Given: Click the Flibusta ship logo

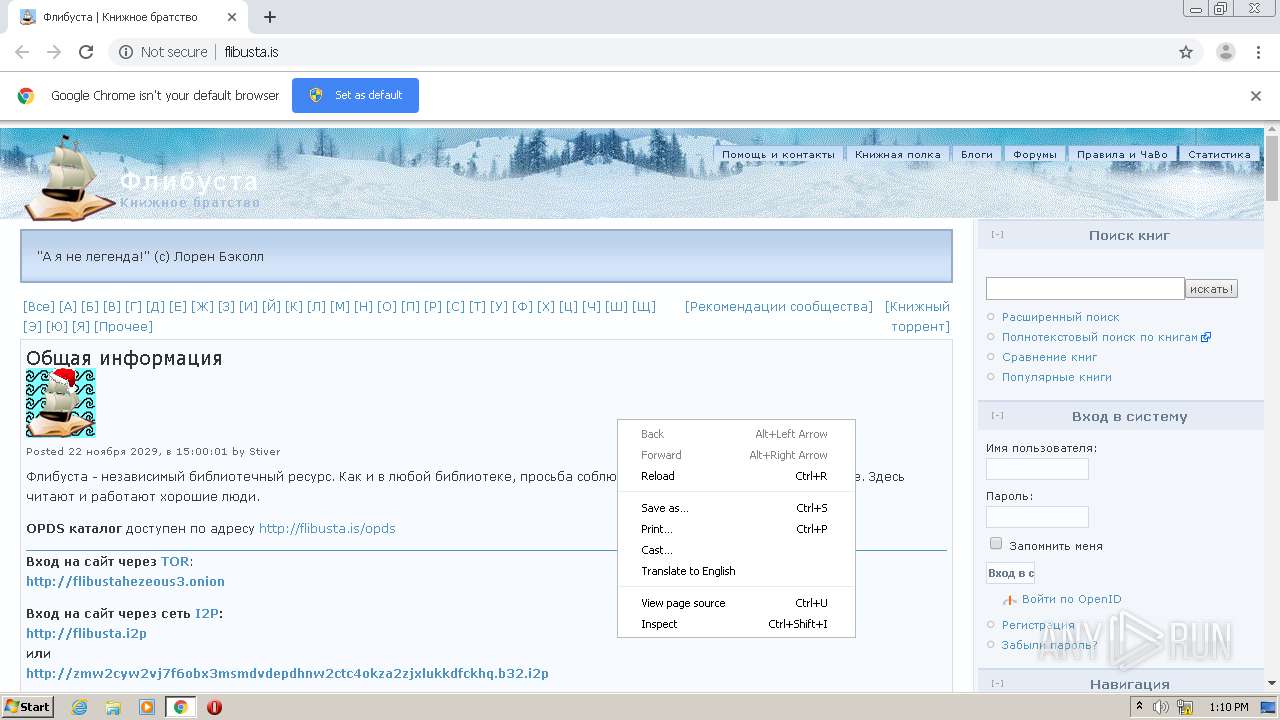Looking at the screenshot, I should (x=69, y=176).
